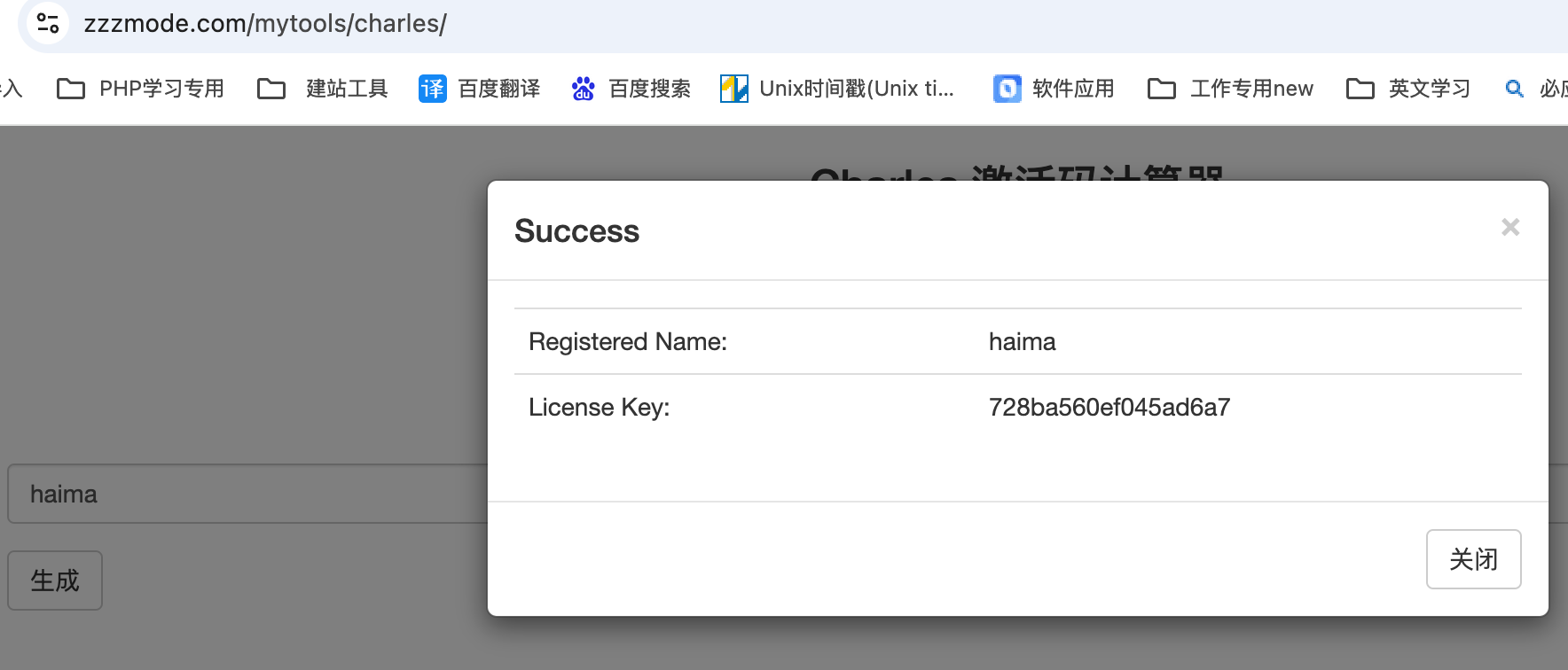
Task: Open the 百度翻译 bookmark
Action: coord(479,89)
